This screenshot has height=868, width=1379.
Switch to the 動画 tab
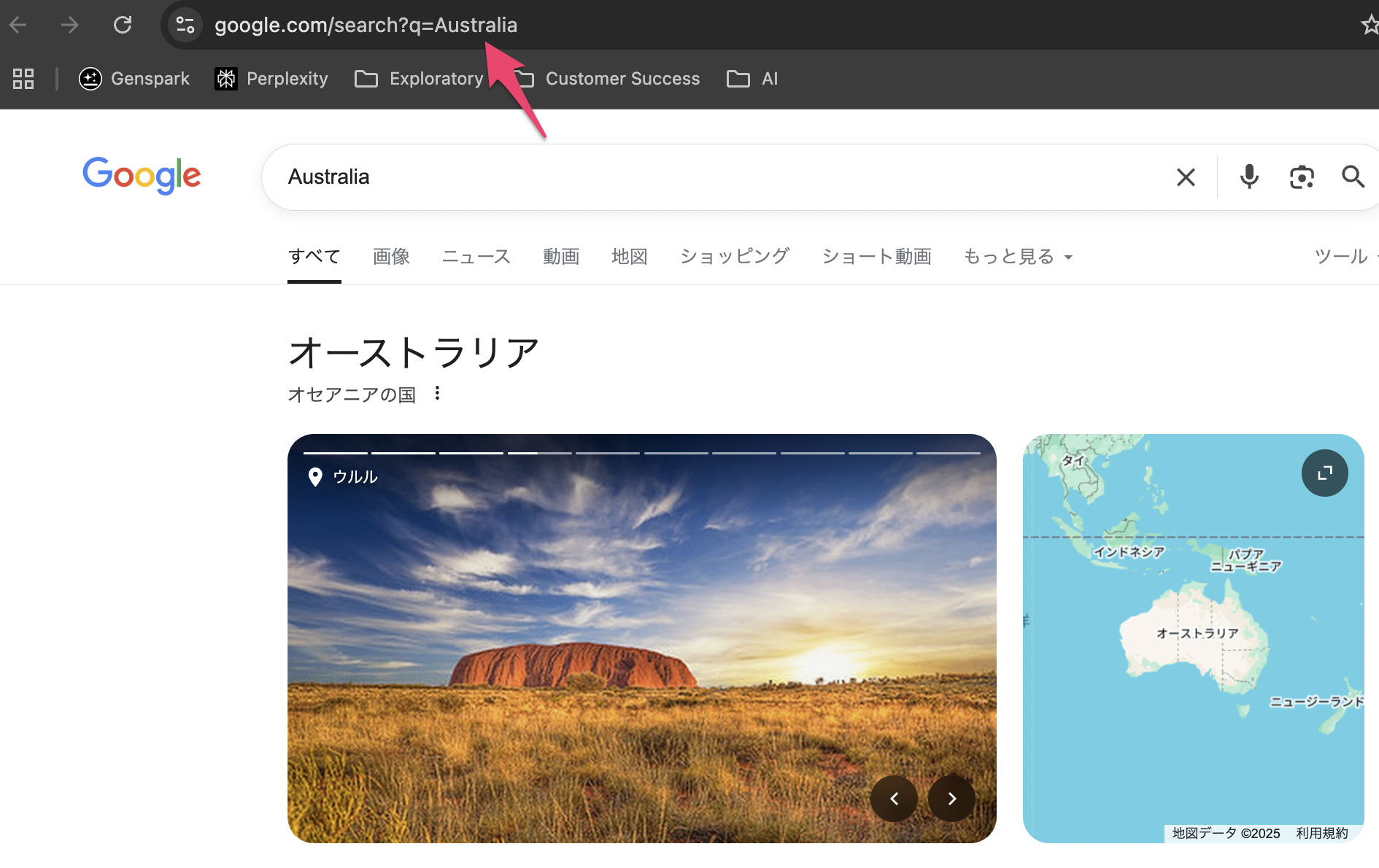[561, 257]
